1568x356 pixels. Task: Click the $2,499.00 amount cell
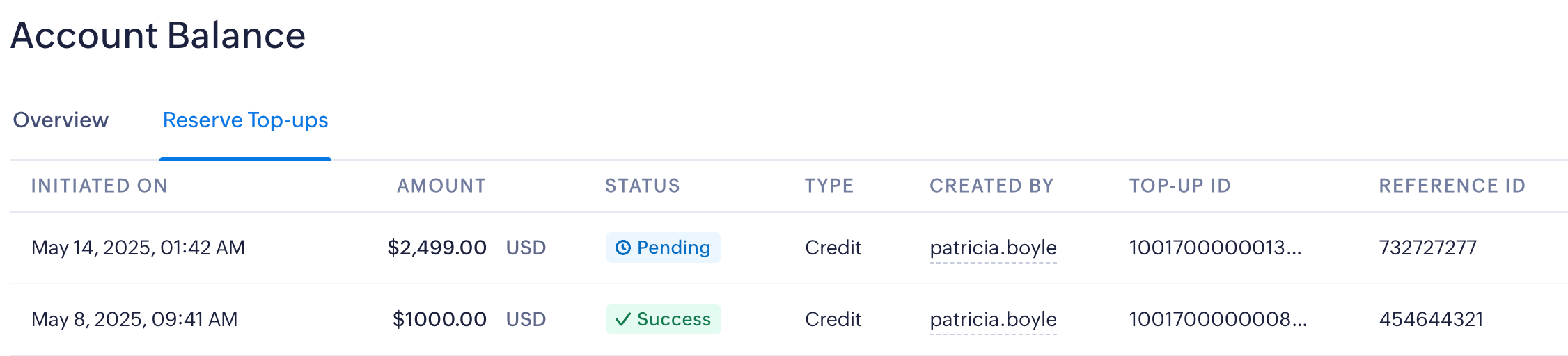click(x=437, y=248)
